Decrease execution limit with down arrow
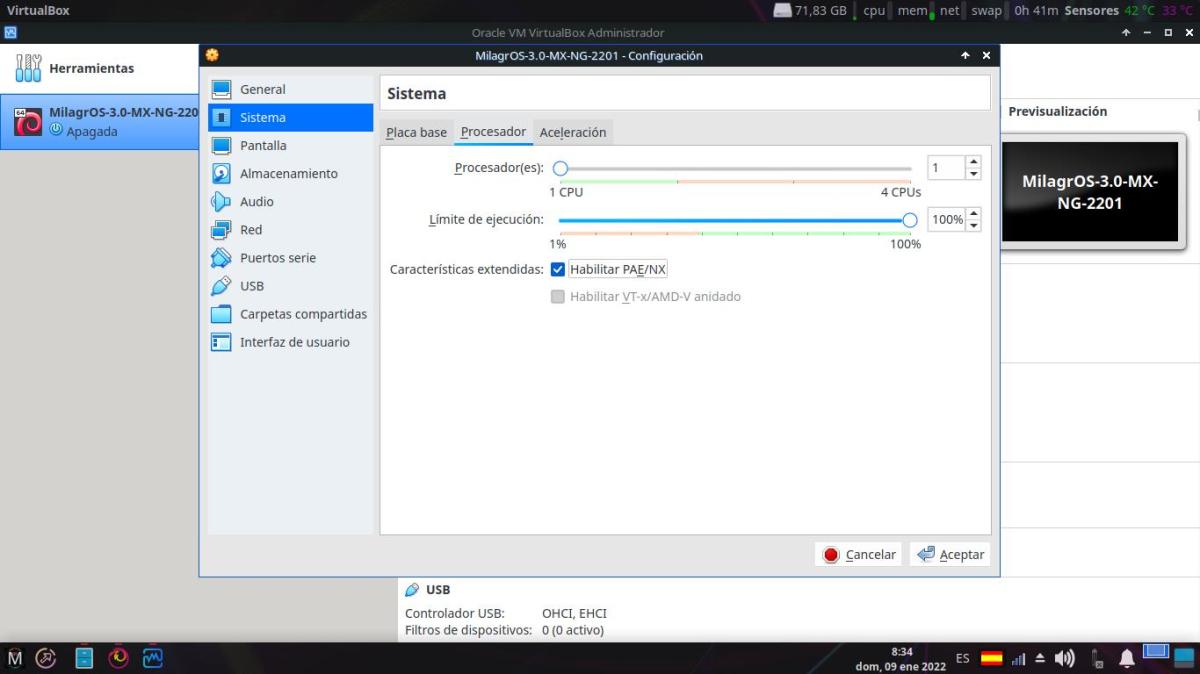The height and width of the screenshot is (674, 1200). point(973,225)
